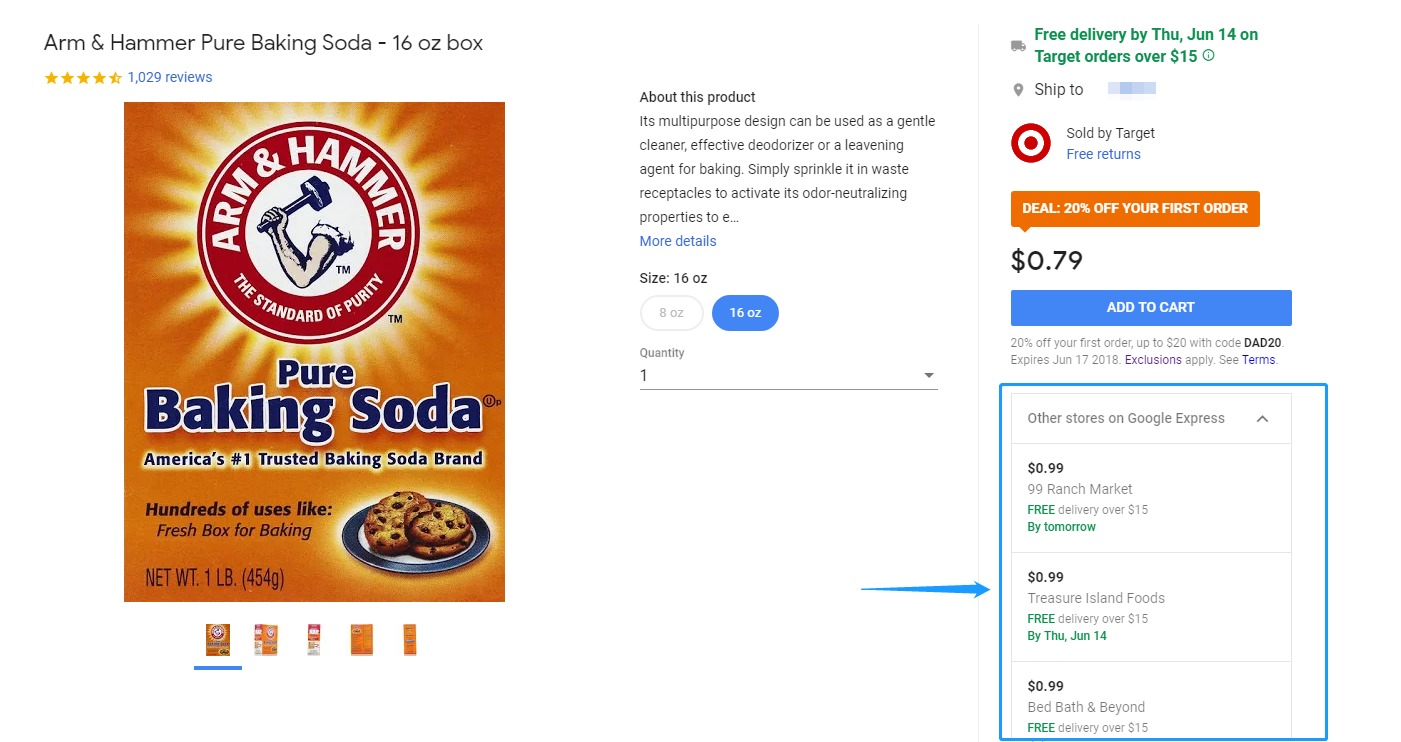Open the Terms link

click(x=1258, y=360)
